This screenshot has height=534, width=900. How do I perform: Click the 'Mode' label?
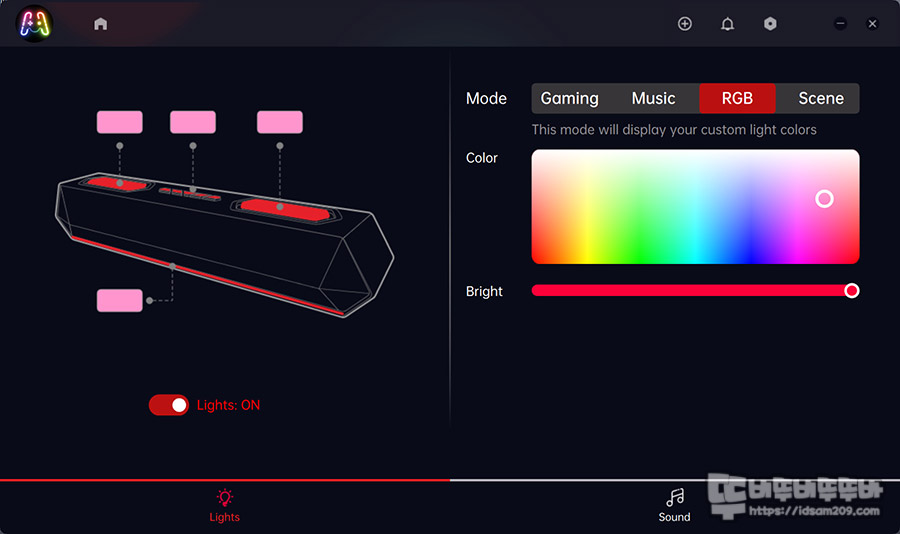pos(486,98)
